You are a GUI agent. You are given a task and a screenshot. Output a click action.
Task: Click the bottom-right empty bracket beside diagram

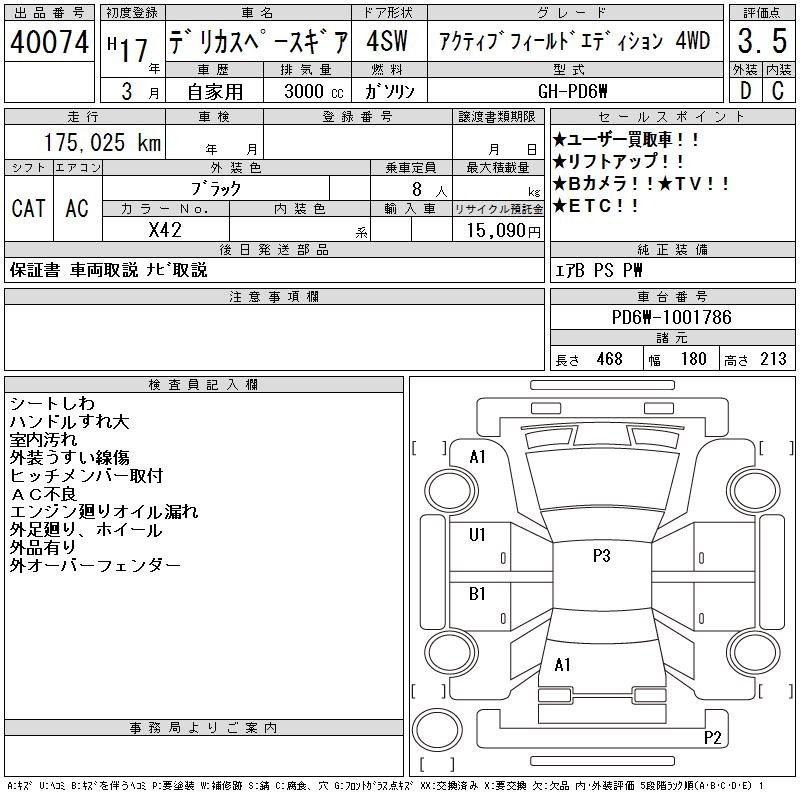click(772, 691)
